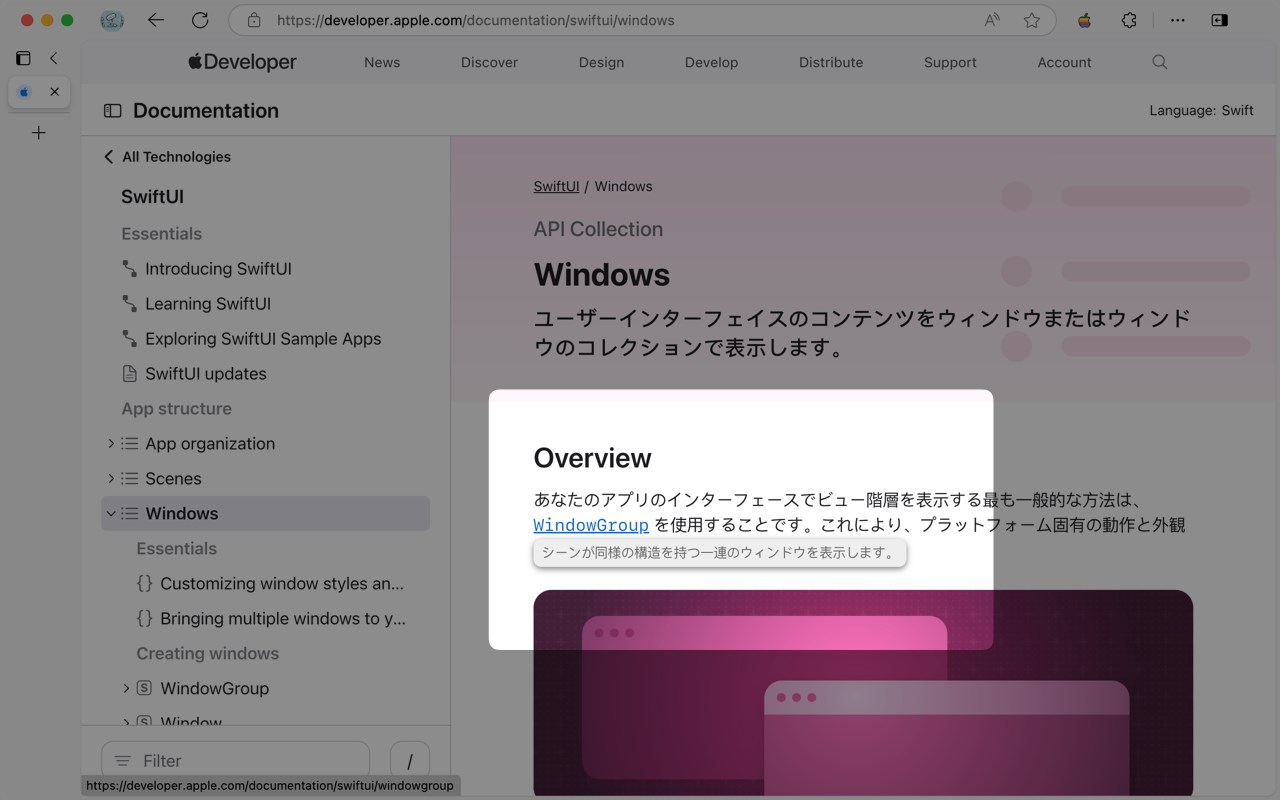This screenshot has height=800, width=1280.
Task: Click the filter lines icon
Action: click(x=123, y=761)
